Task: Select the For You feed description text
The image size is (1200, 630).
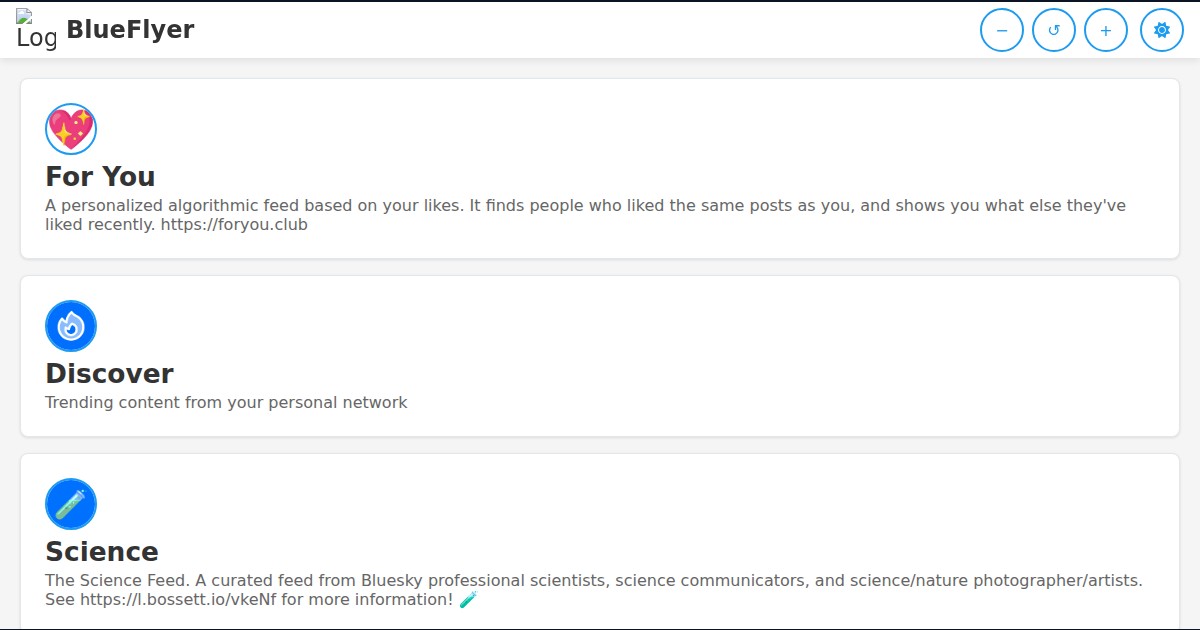Action: 585,215
